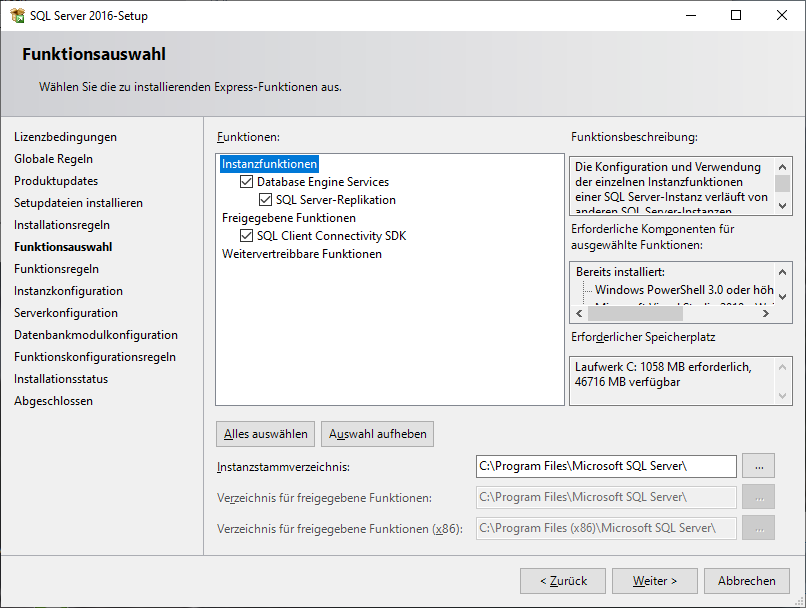806x608 pixels.
Task: Click Instanzstammverzeichnis path input field
Action: pos(606,466)
